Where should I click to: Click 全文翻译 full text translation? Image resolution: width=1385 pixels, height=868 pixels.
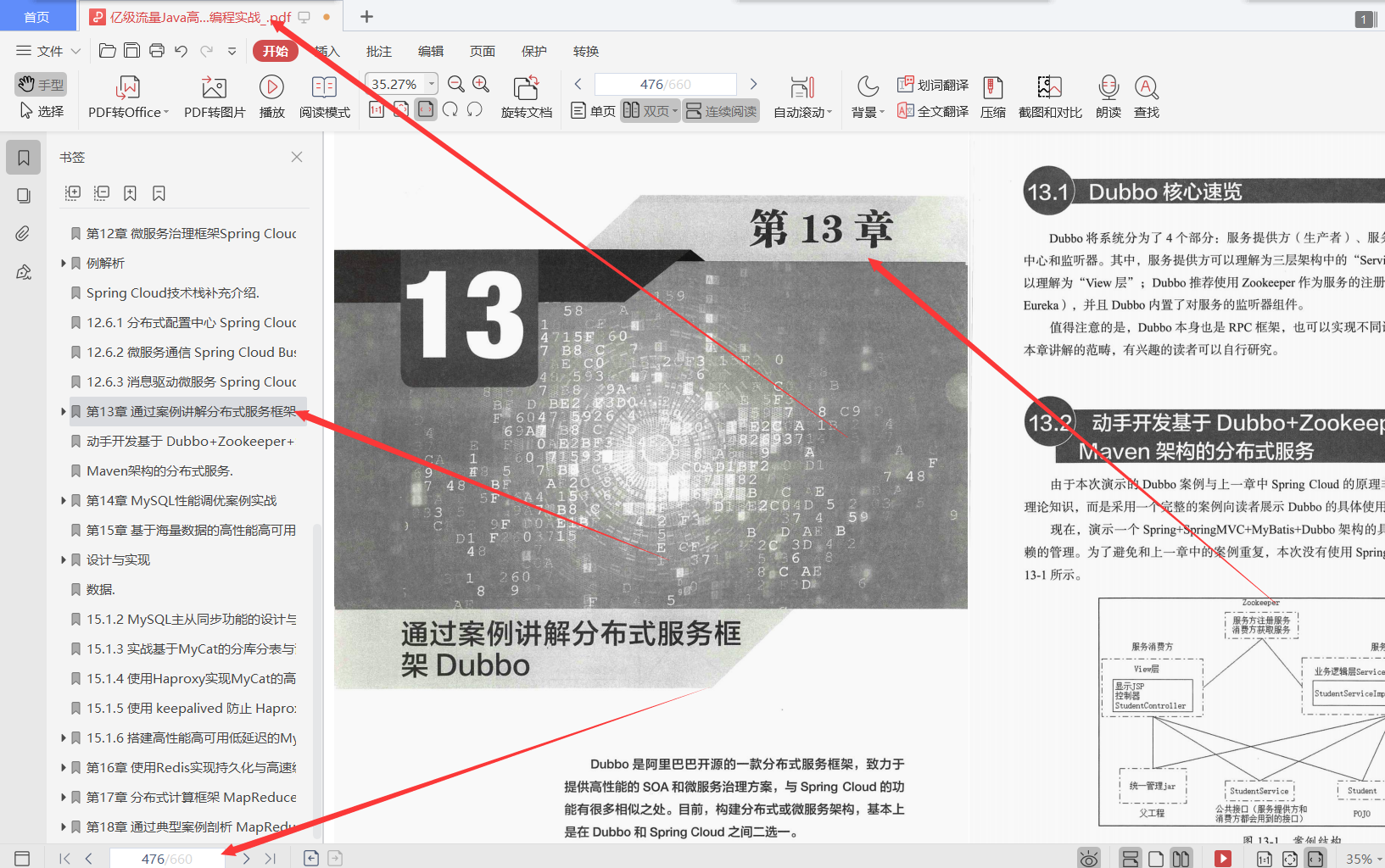tap(933, 111)
